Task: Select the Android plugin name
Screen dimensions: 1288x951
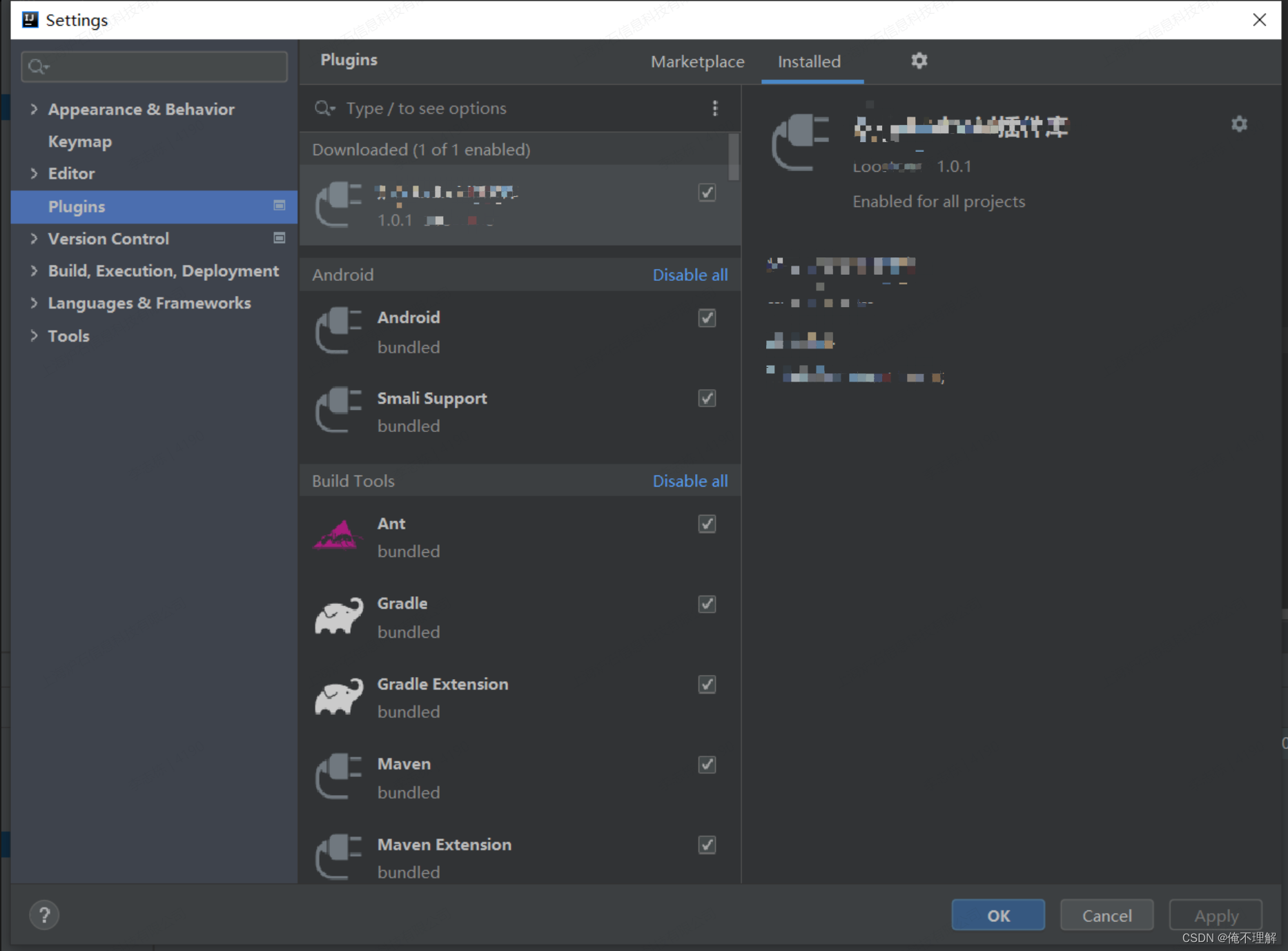Action: click(409, 317)
